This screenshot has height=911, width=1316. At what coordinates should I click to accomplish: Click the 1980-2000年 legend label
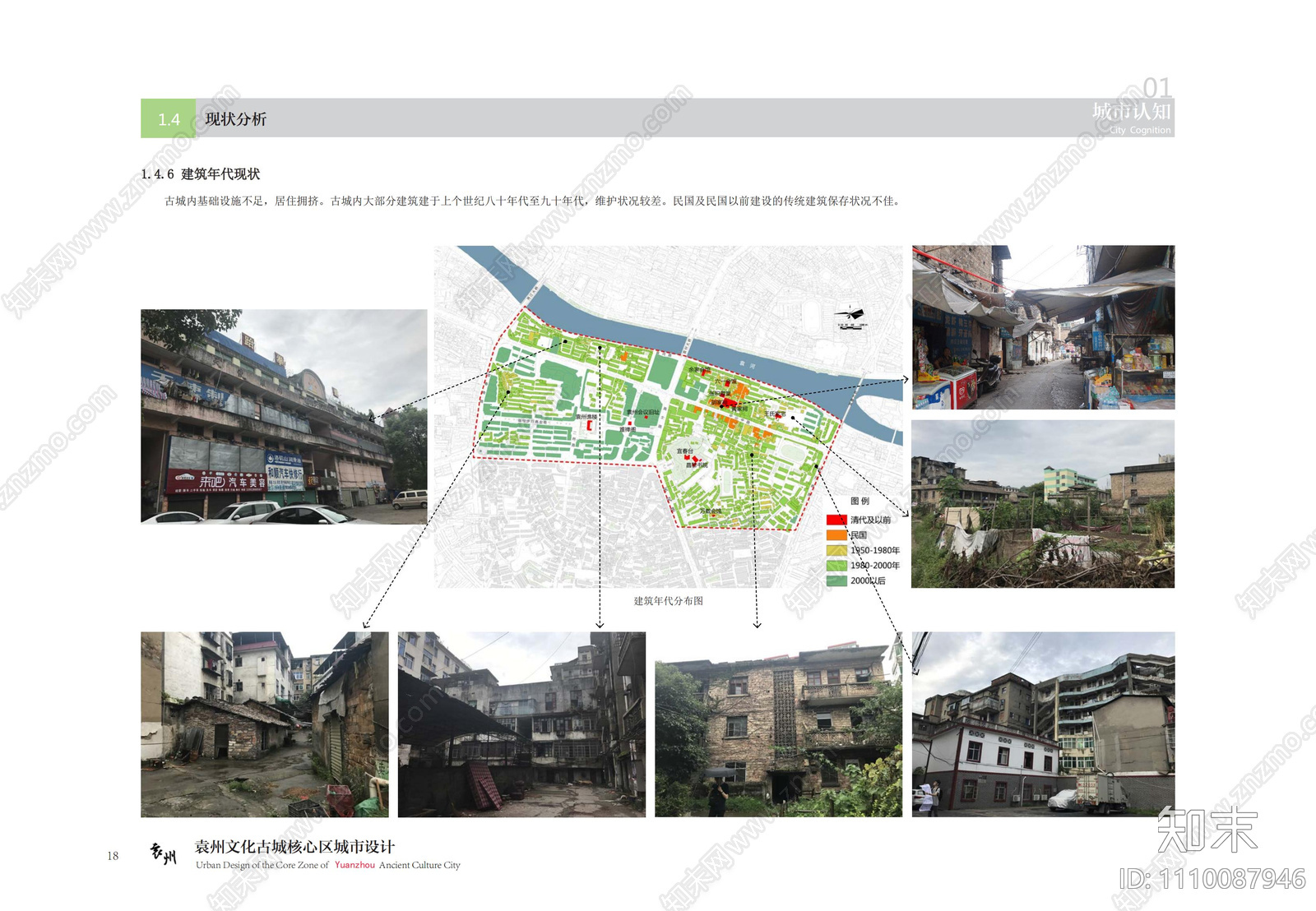(875, 565)
